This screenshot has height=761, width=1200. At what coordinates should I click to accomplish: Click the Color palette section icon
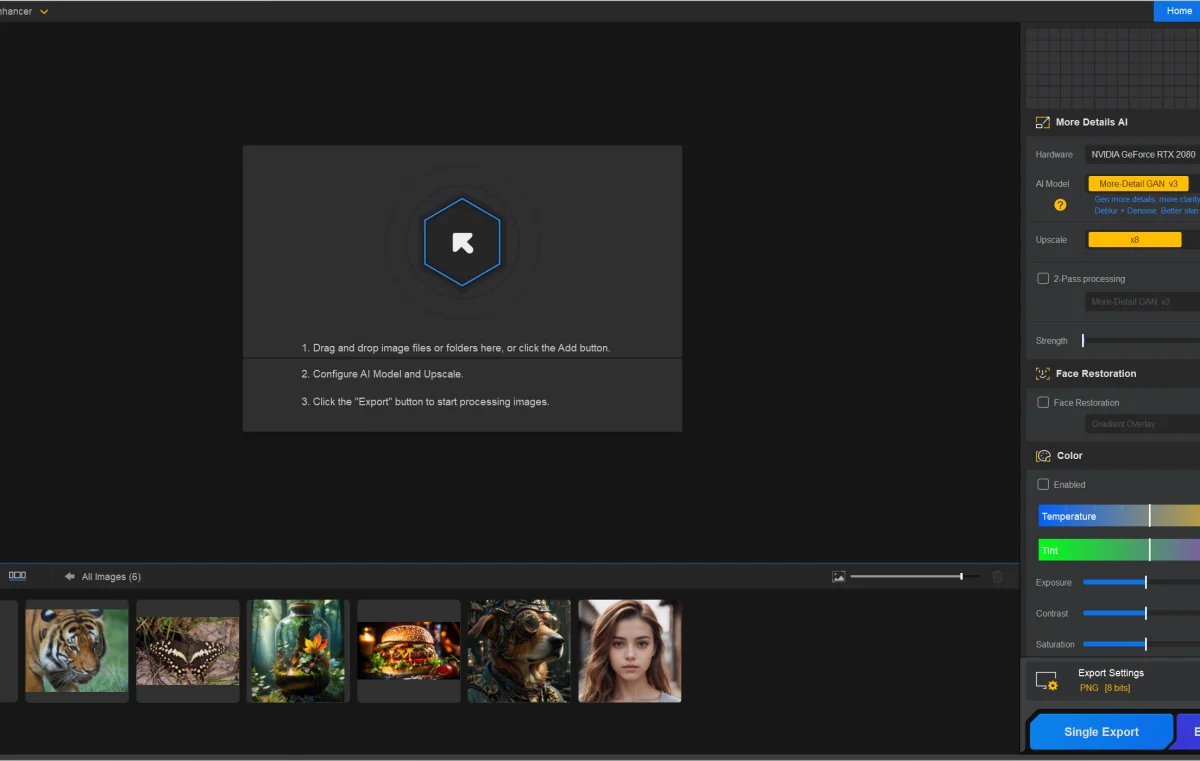click(1043, 456)
